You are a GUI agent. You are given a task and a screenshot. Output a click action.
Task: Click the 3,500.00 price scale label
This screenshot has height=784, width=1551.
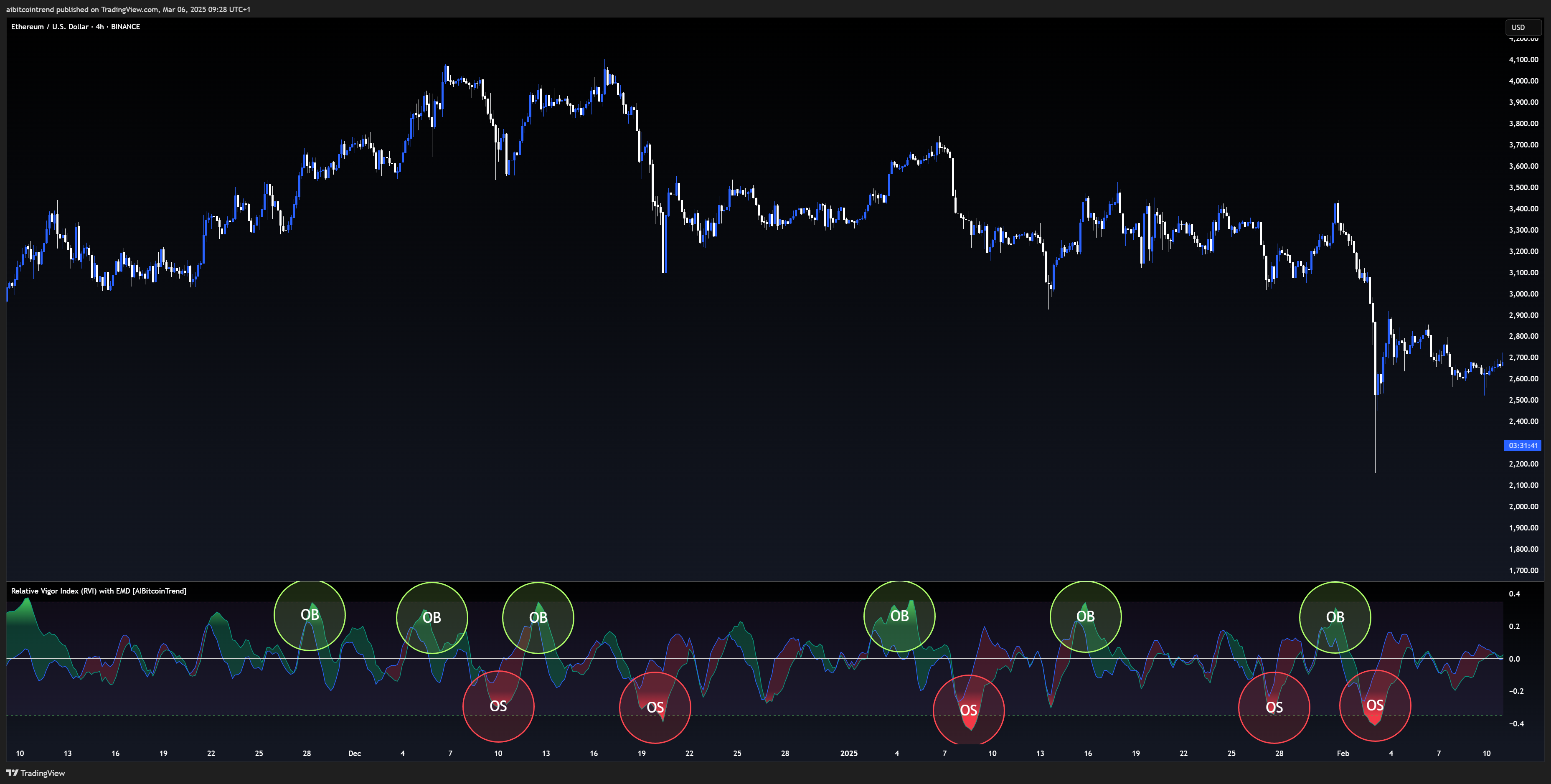click(x=1523, y=187)
